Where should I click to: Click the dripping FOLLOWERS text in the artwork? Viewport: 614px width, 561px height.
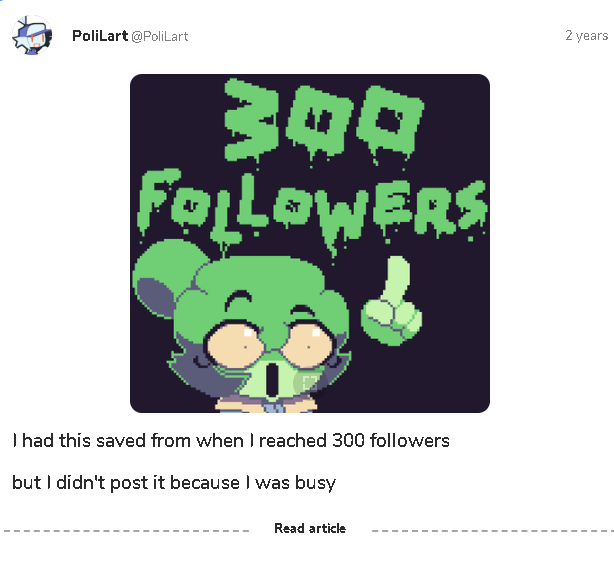(310, 204)
